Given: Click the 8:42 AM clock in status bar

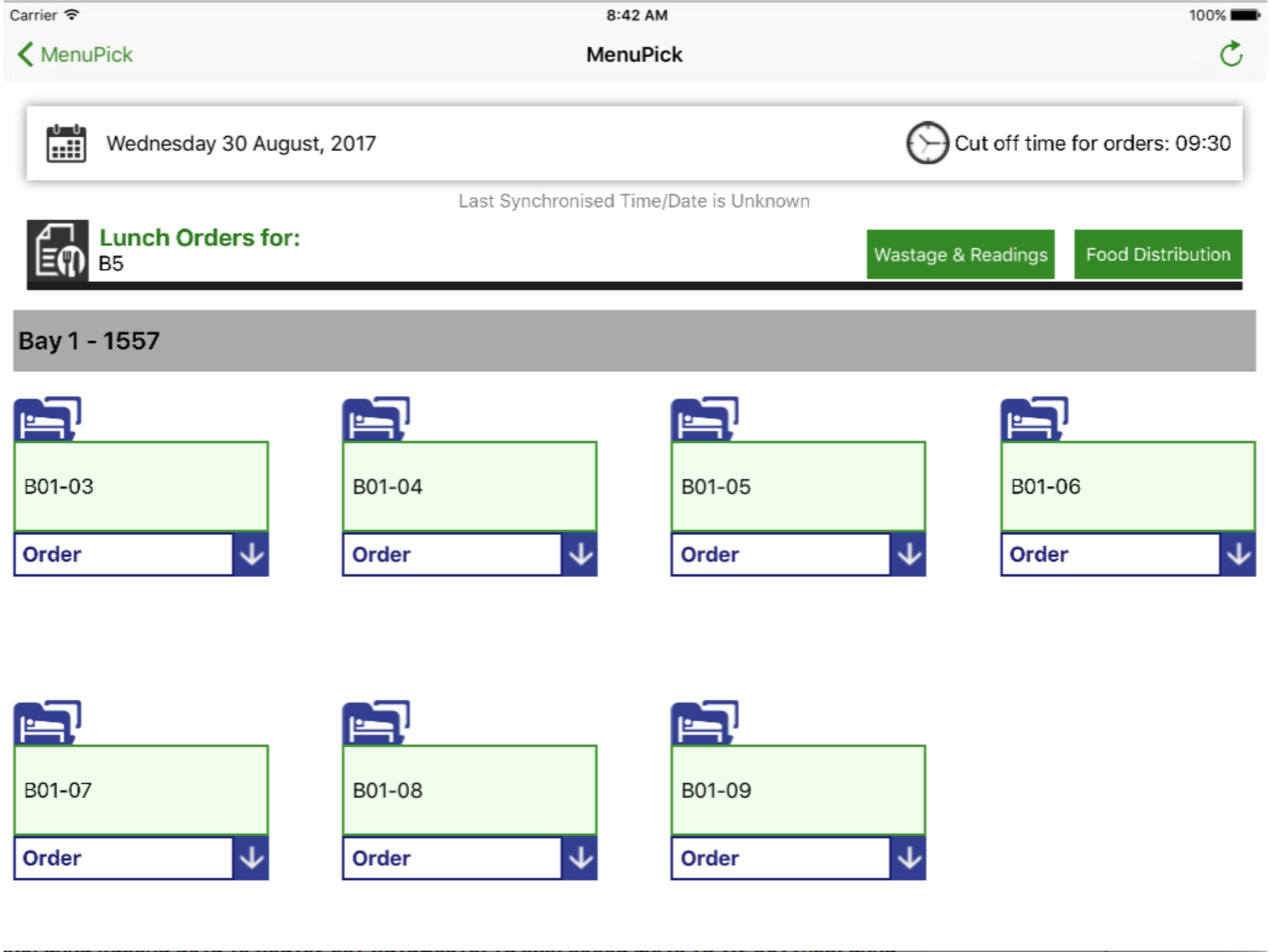Looking at the screenshot, I should (x=637, y=15).
